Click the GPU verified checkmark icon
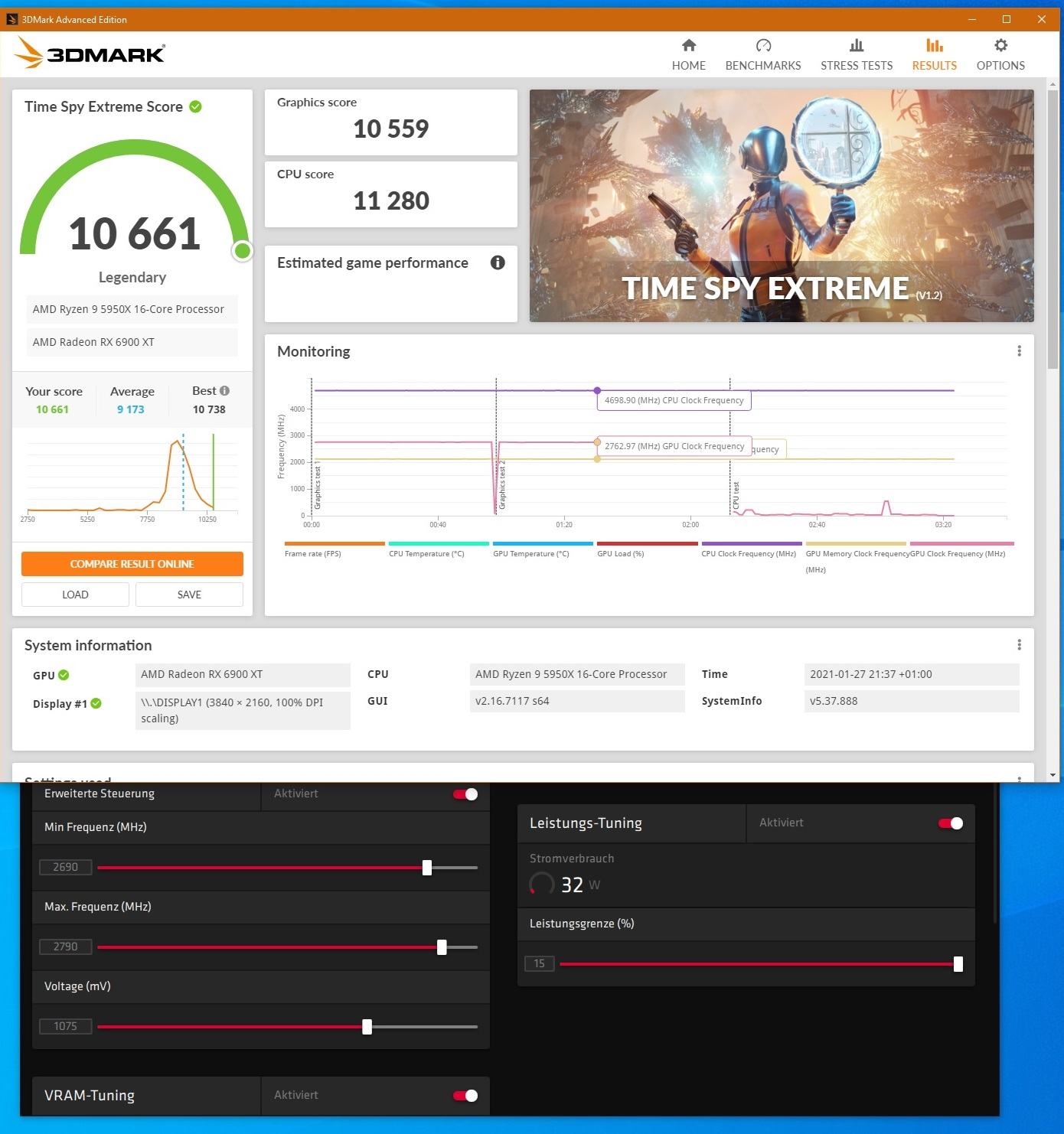Screen dimensions: 1064x1134 (x=64, y=675)
